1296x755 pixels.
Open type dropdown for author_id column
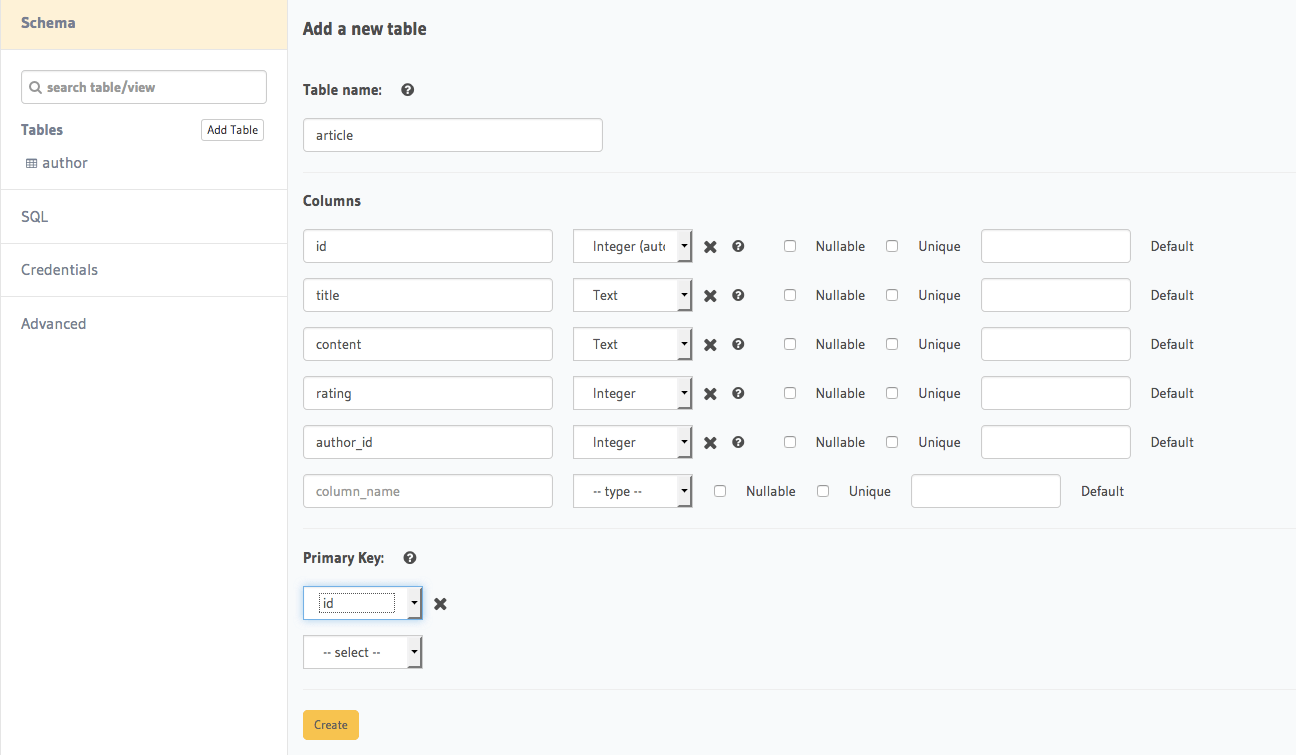[632, 442]
